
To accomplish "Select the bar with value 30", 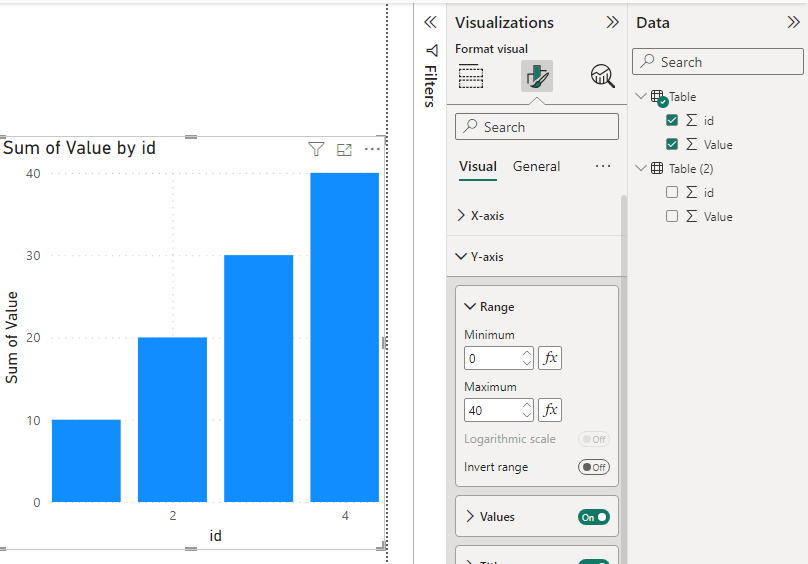I will [258, 378].
